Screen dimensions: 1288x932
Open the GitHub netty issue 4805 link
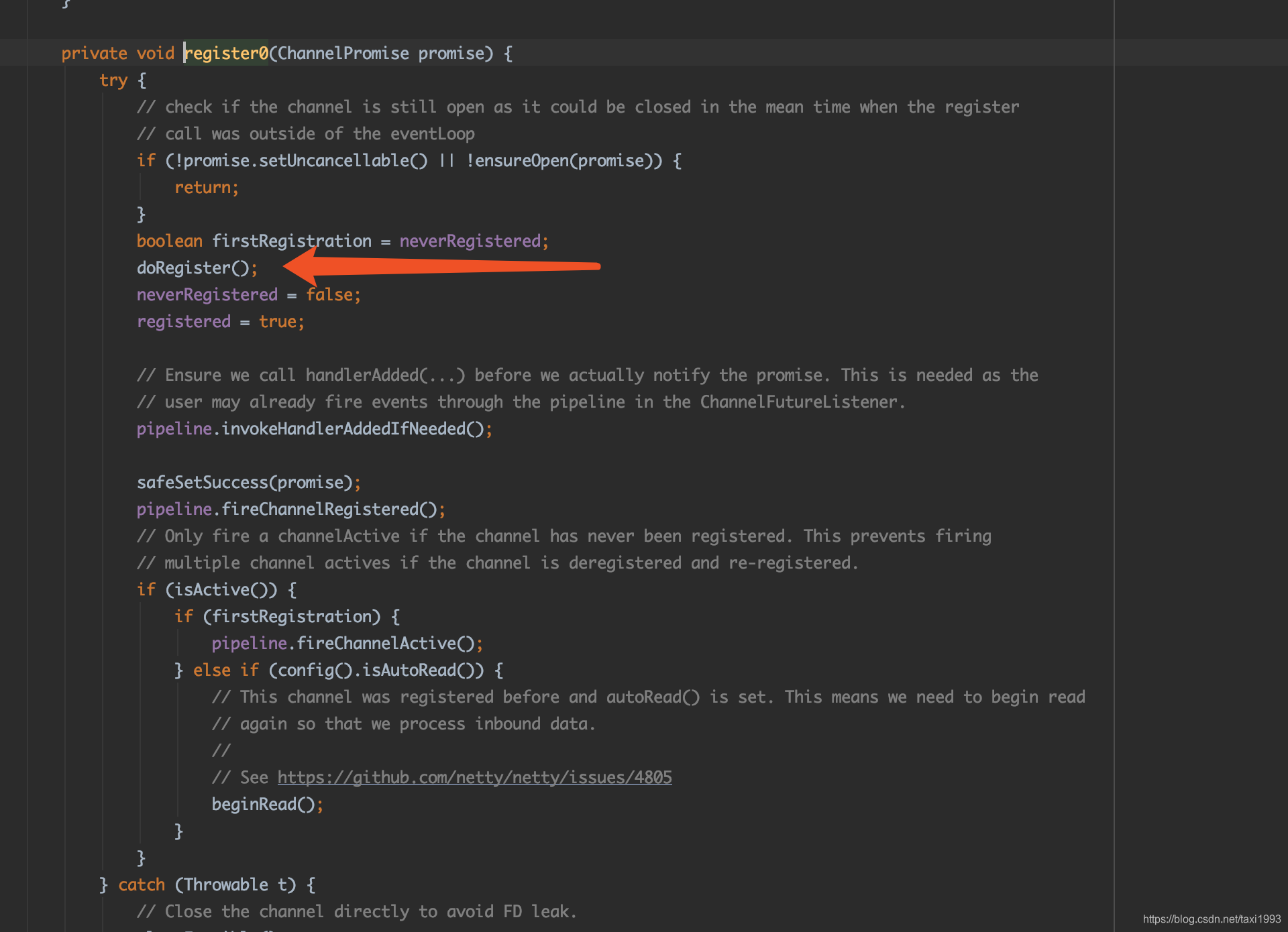click(x=474, y=778)
